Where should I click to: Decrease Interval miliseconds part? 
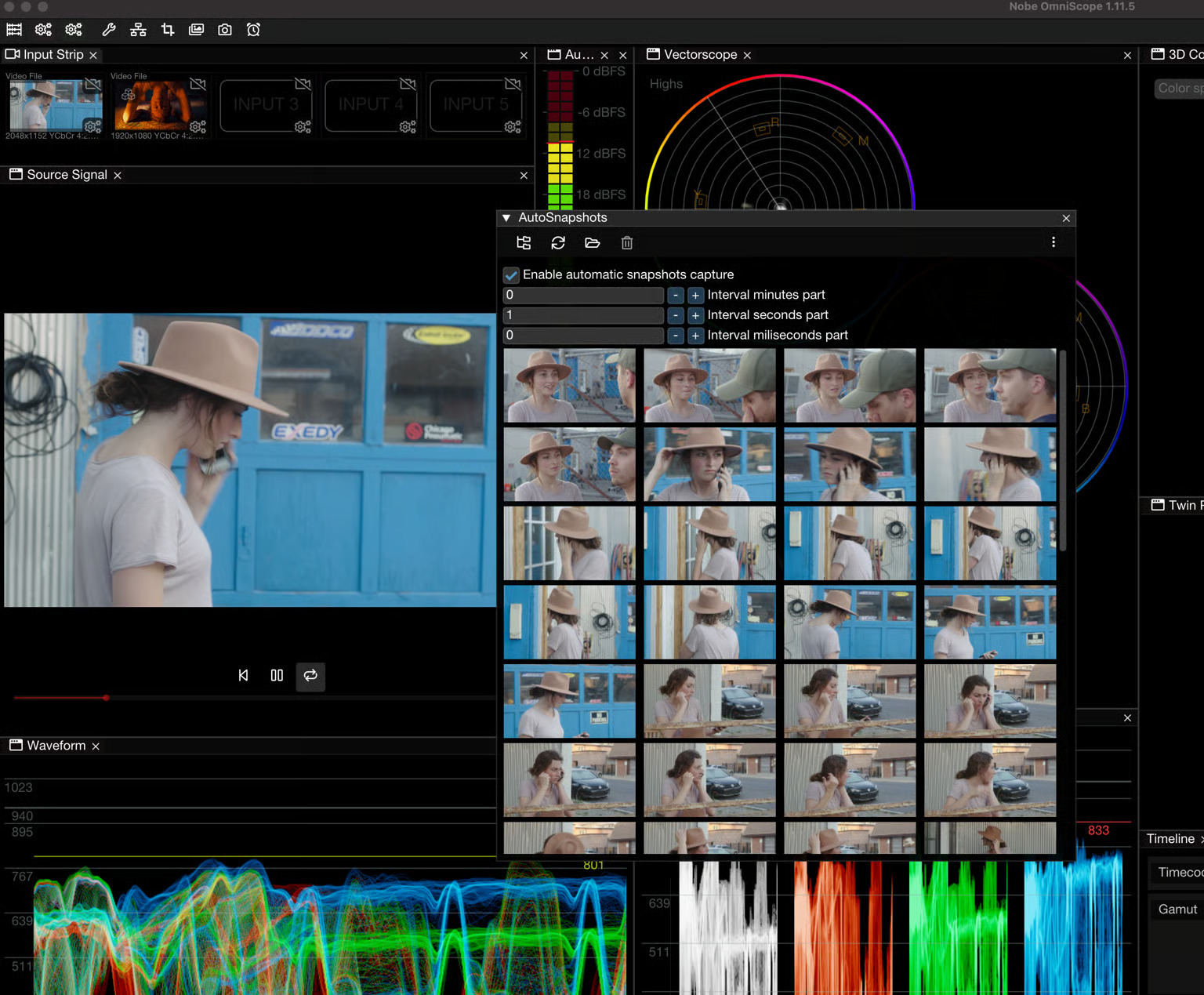pos(676,336)
